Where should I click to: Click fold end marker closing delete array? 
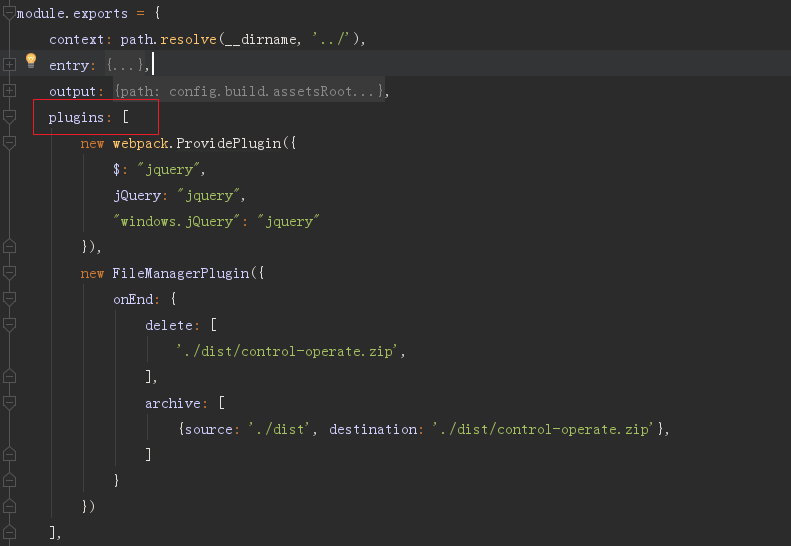tap(9, 376)
